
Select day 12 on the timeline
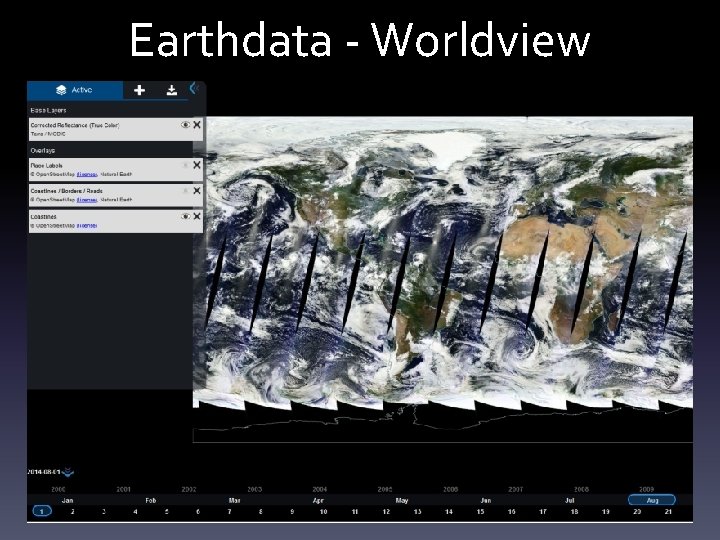tap(386, 512)
